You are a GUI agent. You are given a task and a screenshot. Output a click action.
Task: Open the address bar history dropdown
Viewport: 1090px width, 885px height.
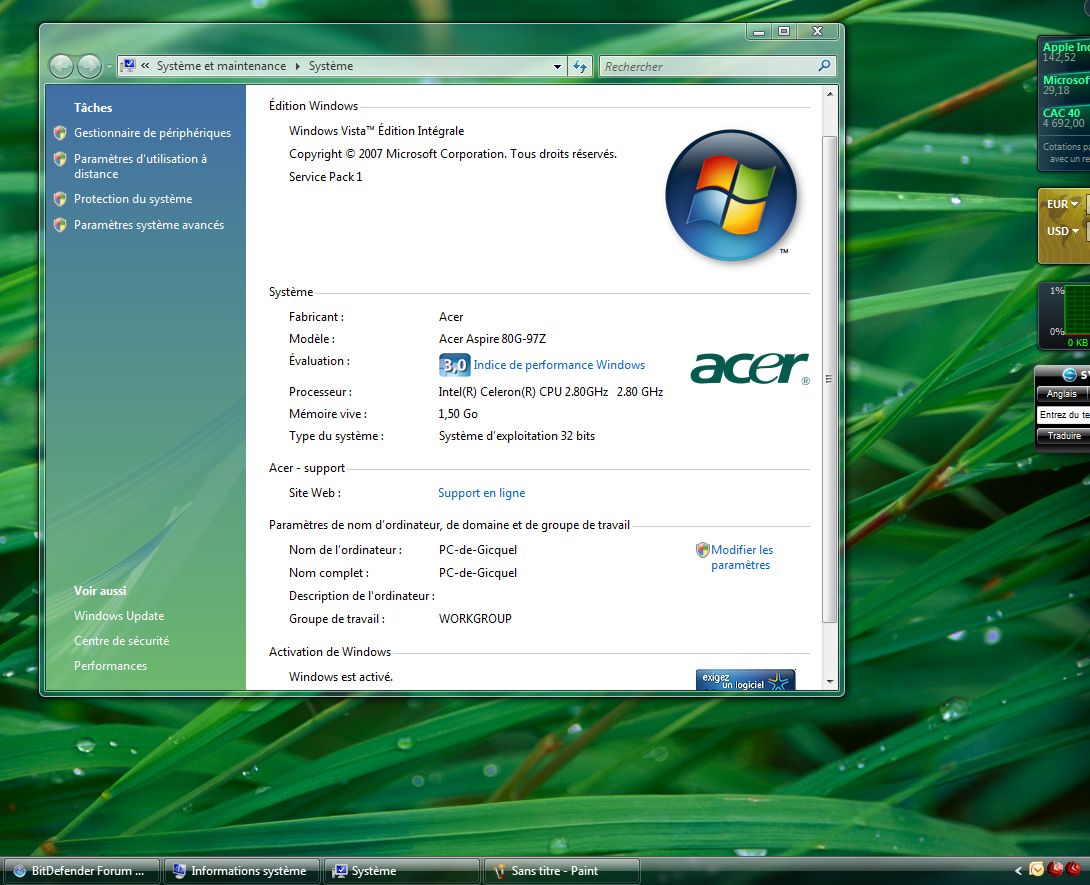pyautogui.click(x=557, y=67)
